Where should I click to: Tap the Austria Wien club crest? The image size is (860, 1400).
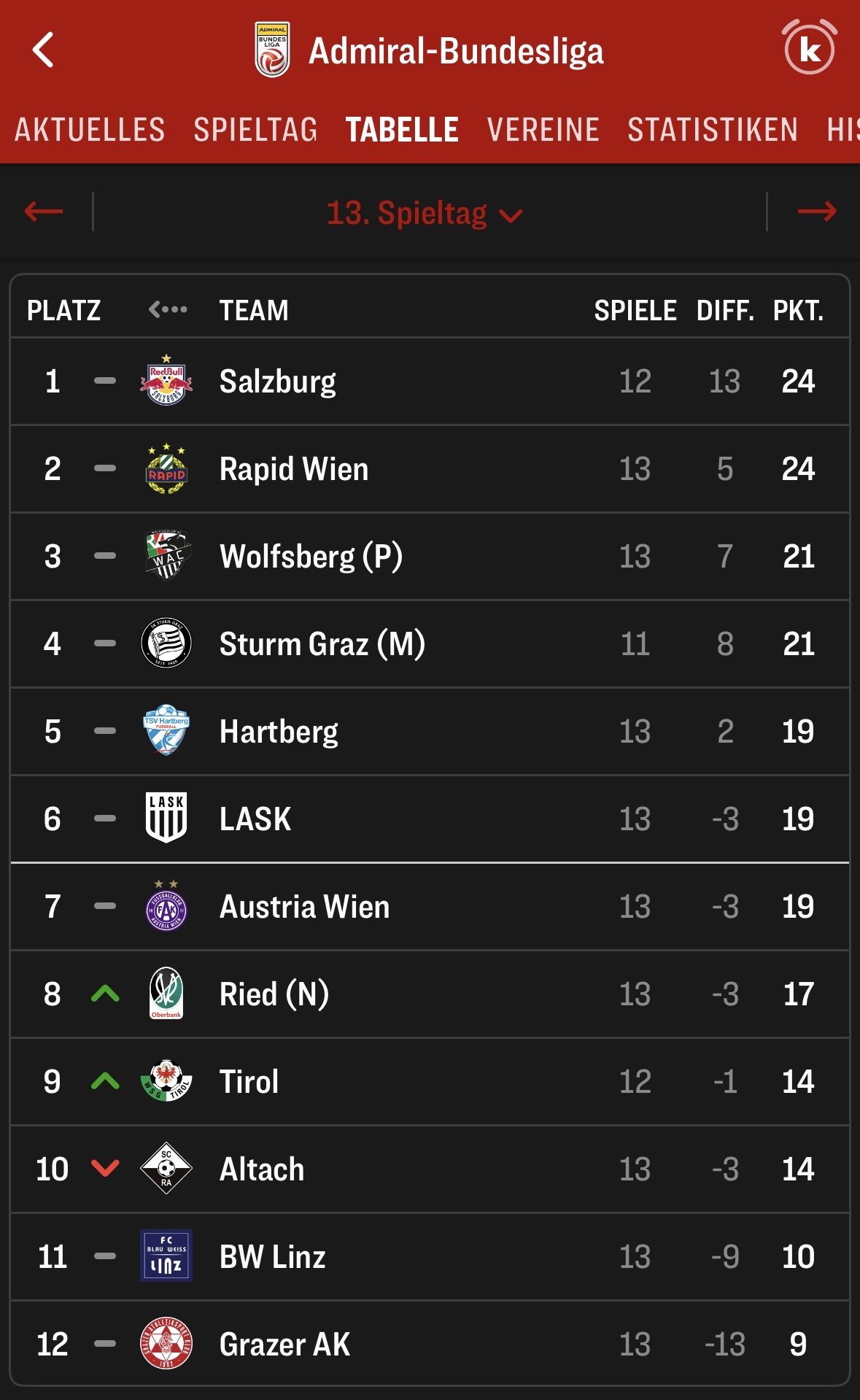[166, 906]
